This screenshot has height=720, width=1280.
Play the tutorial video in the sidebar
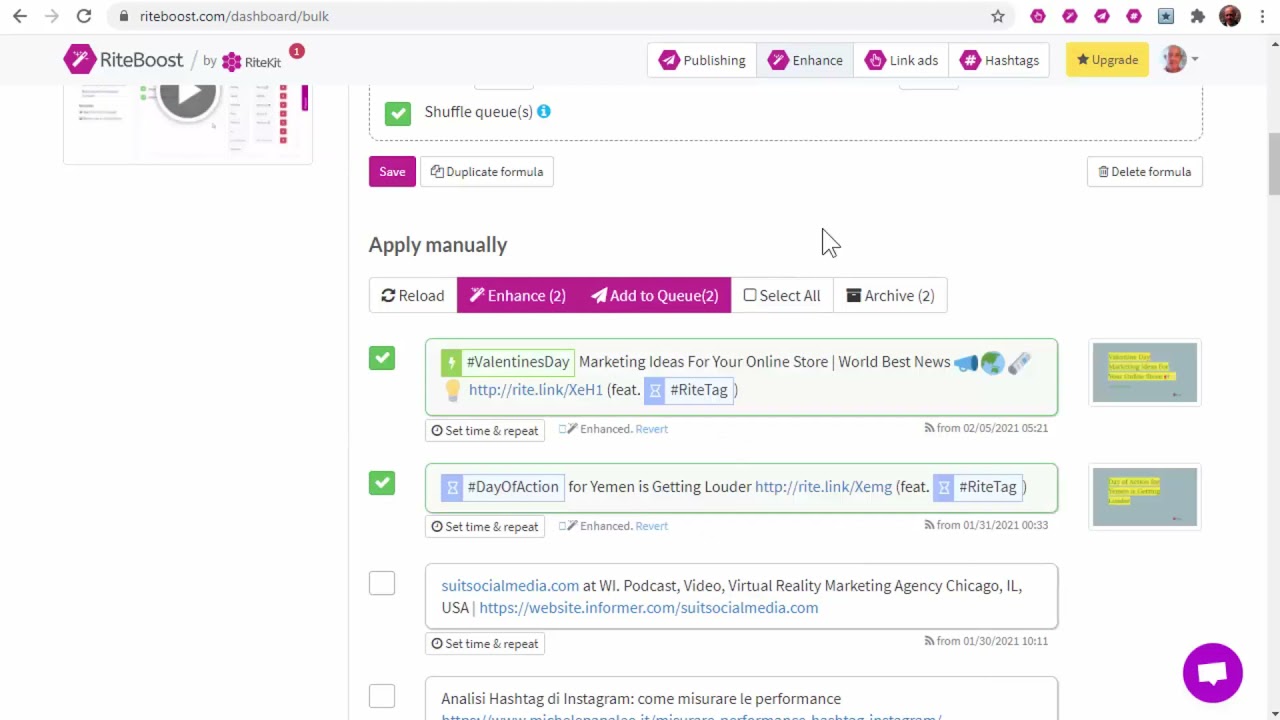(x=187, y=96)
